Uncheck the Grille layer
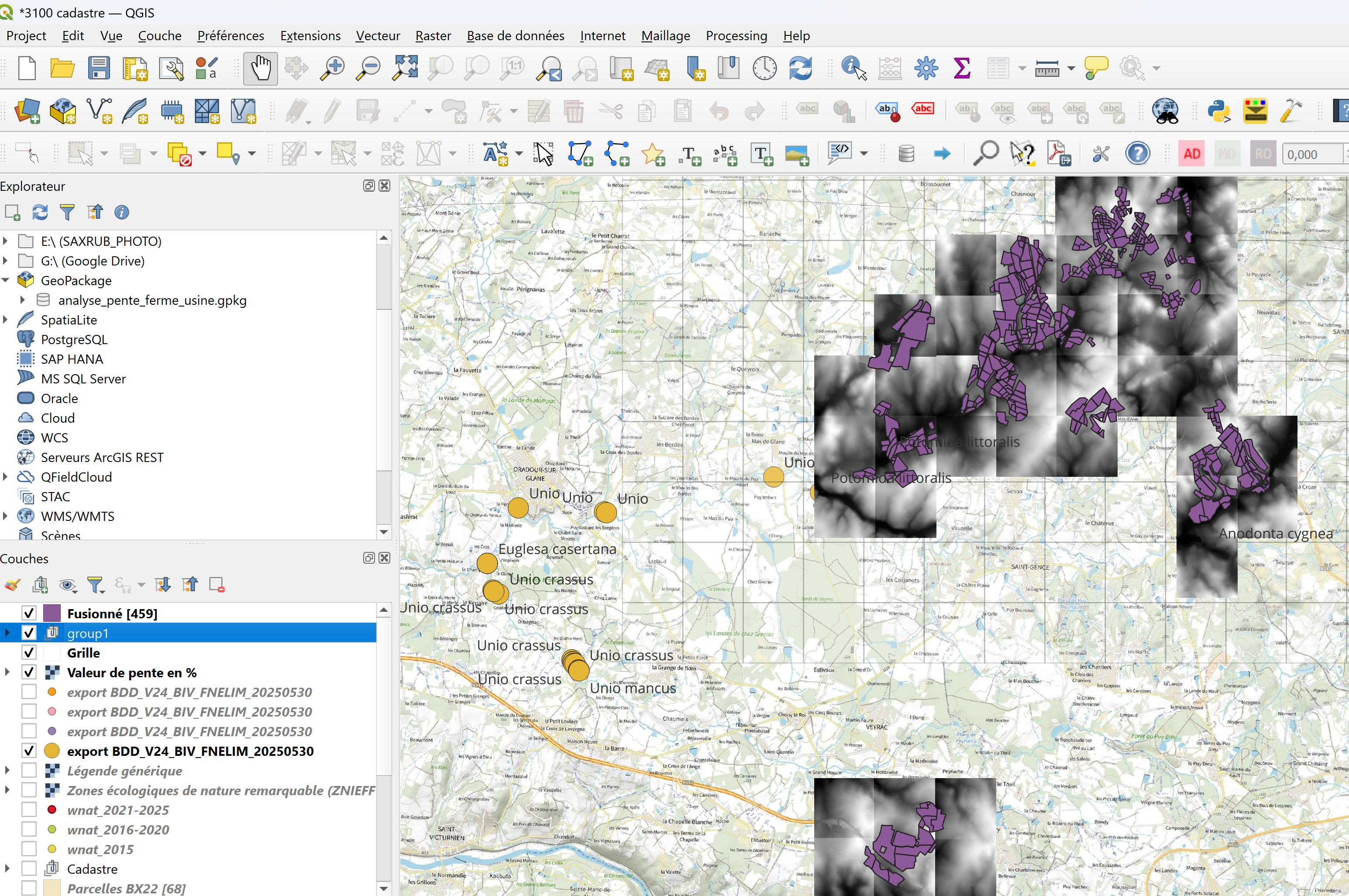Viewport: 1349px width, 896px height. click(x=29, y=653)
